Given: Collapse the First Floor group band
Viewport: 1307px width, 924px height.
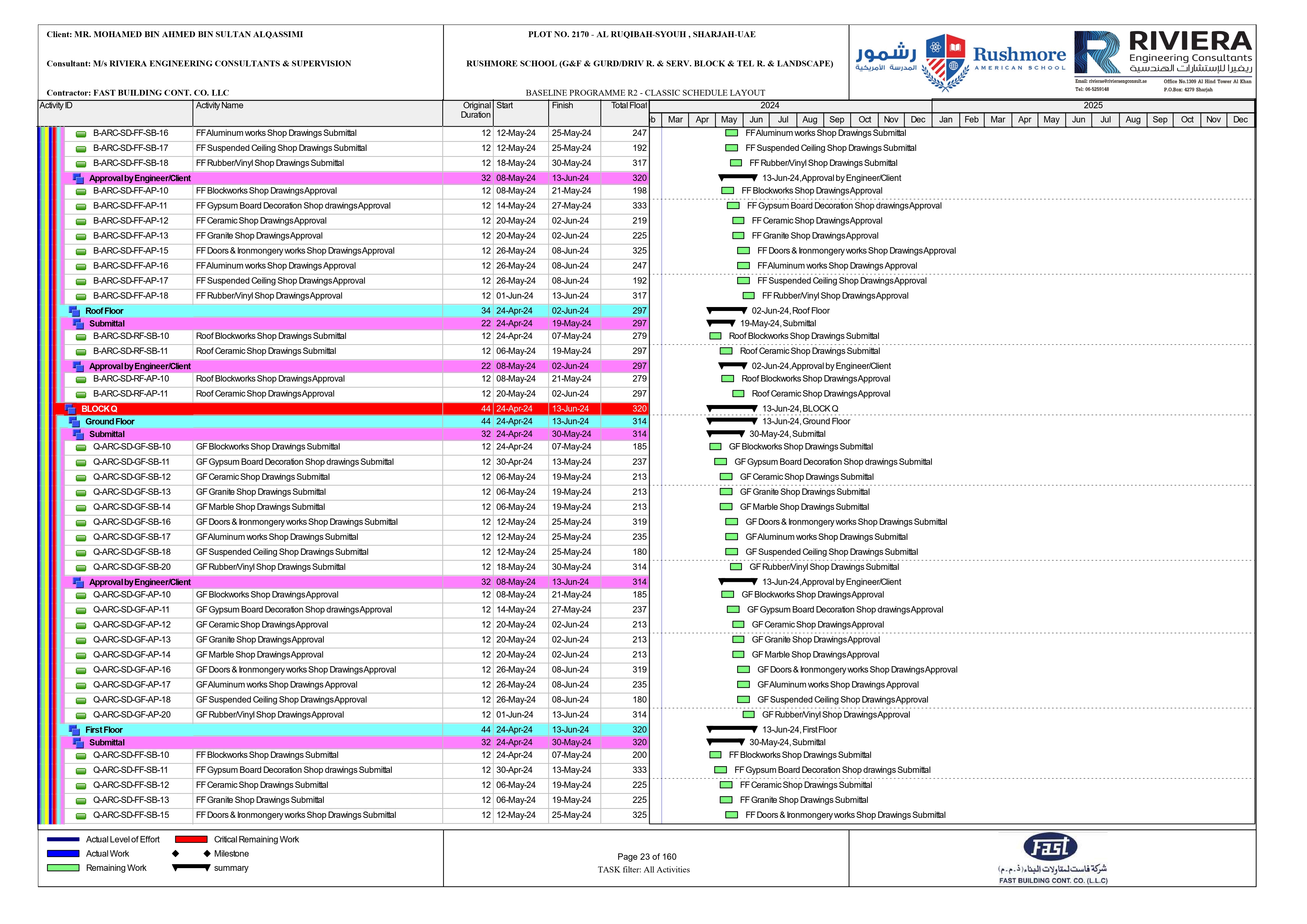Looking at the screenshot, I should tap(75, 729).
